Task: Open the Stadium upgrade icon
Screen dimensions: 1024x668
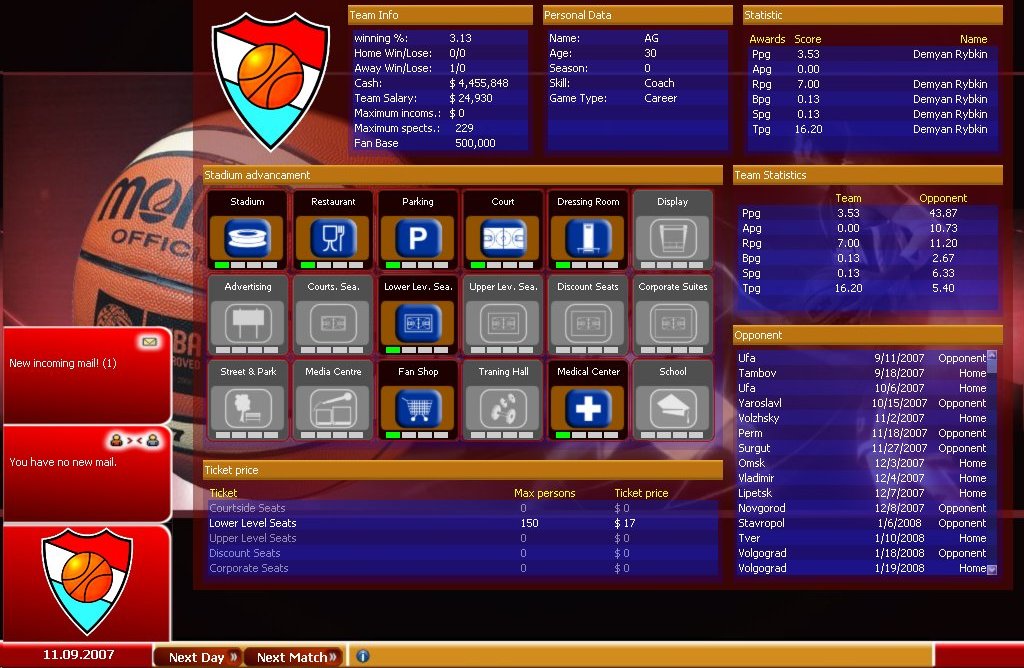Action: (x=247, y=237)
